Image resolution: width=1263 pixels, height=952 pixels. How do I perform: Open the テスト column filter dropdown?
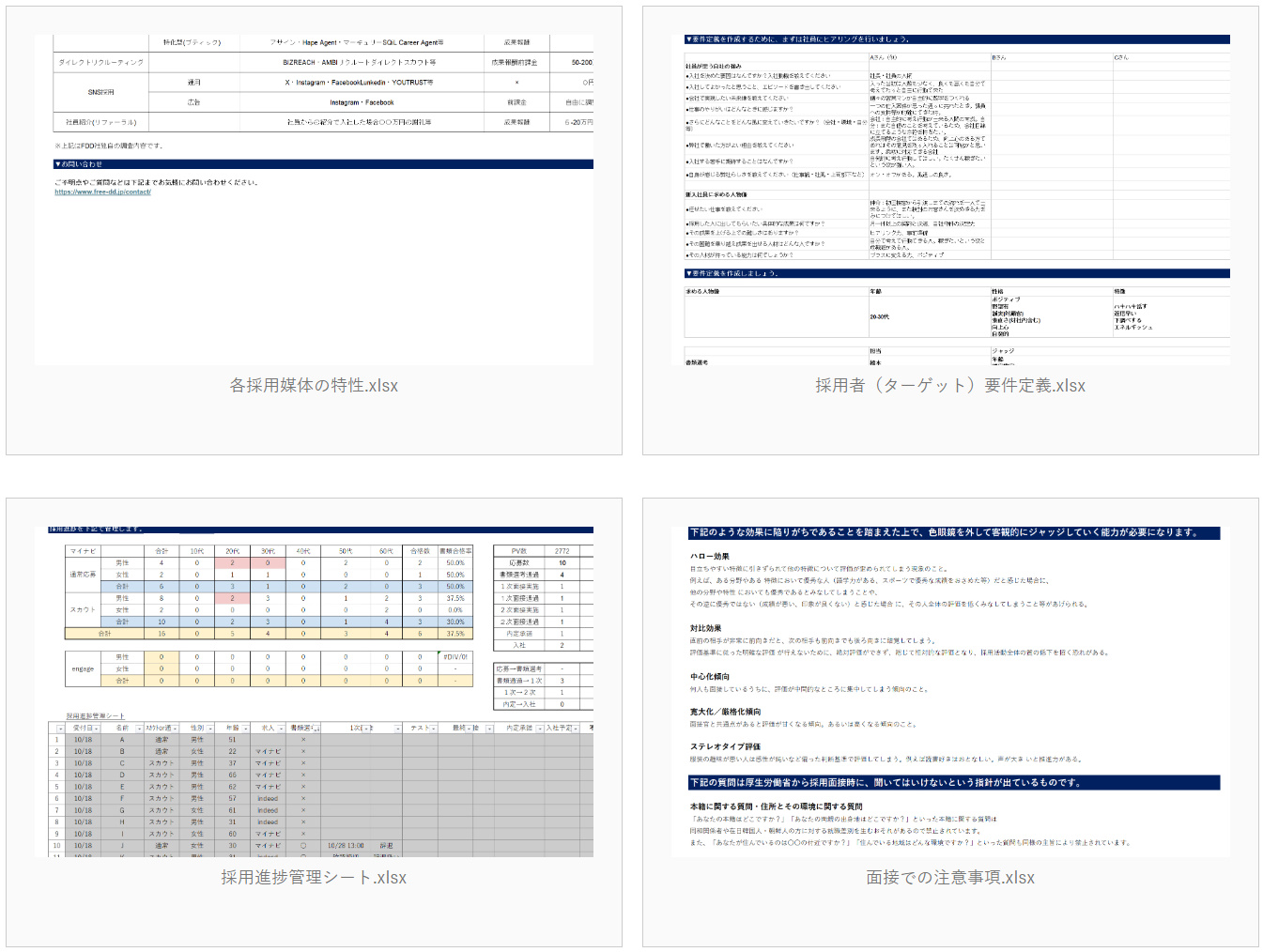pos(434,729)
